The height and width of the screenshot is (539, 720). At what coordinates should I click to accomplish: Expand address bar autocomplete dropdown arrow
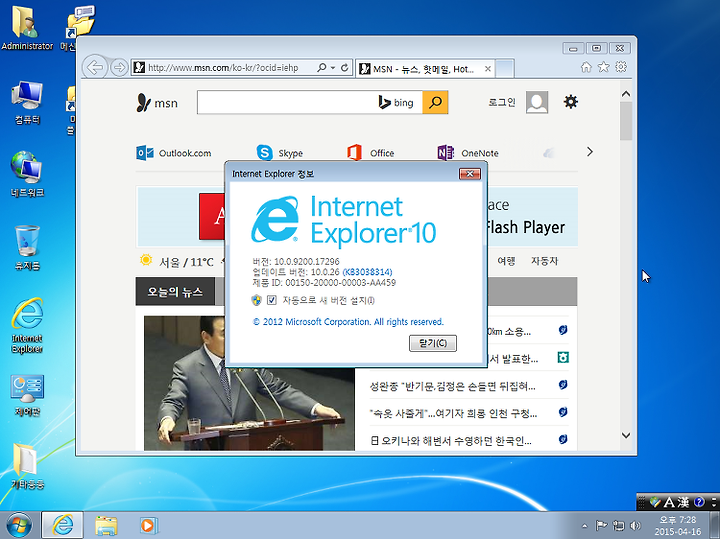click(x=333, y=68)
